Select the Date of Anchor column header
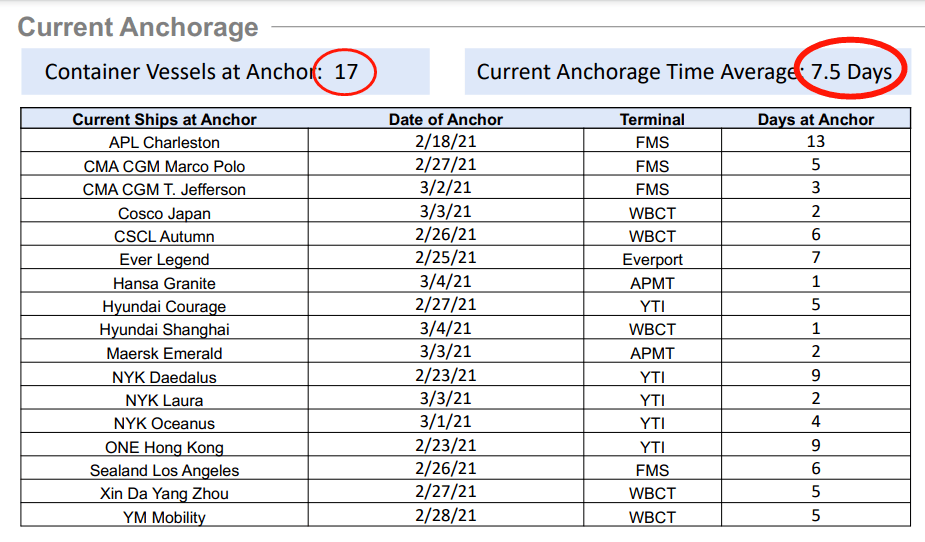The height and width of the screenshot is (542, 925). 445,119
